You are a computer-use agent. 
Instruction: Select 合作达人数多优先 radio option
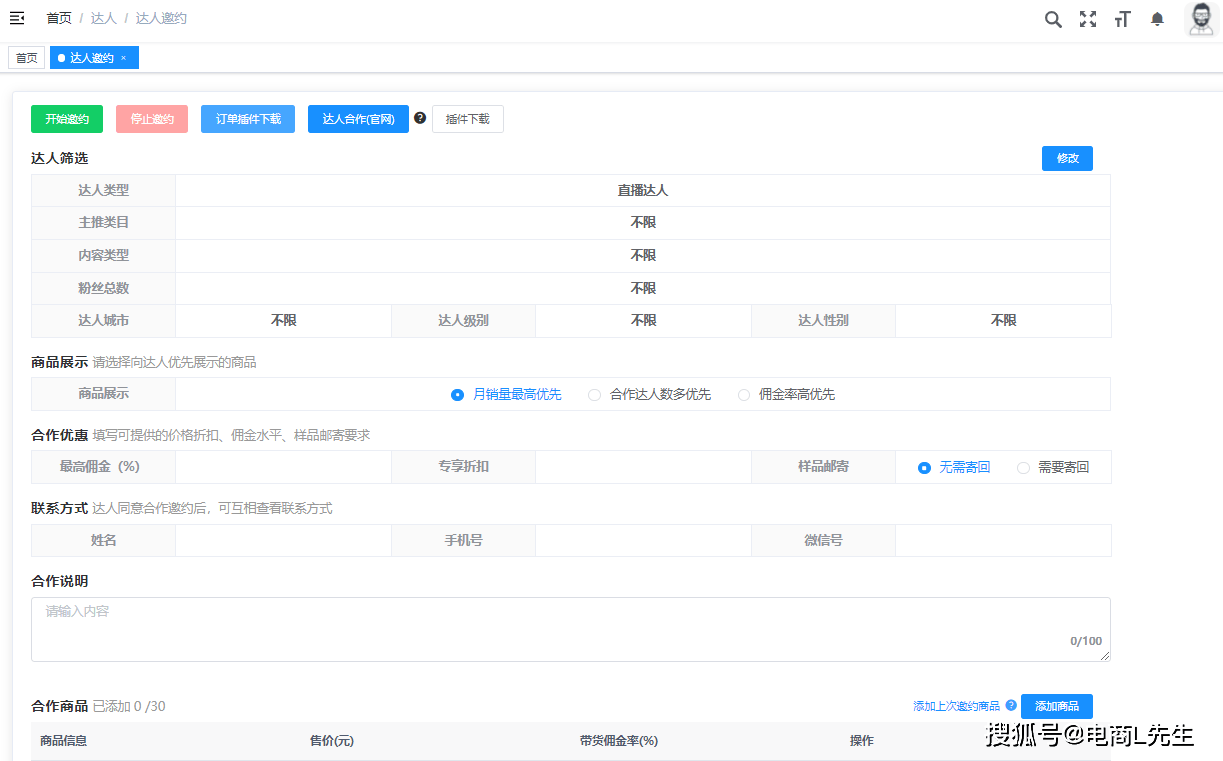[649, 394]
